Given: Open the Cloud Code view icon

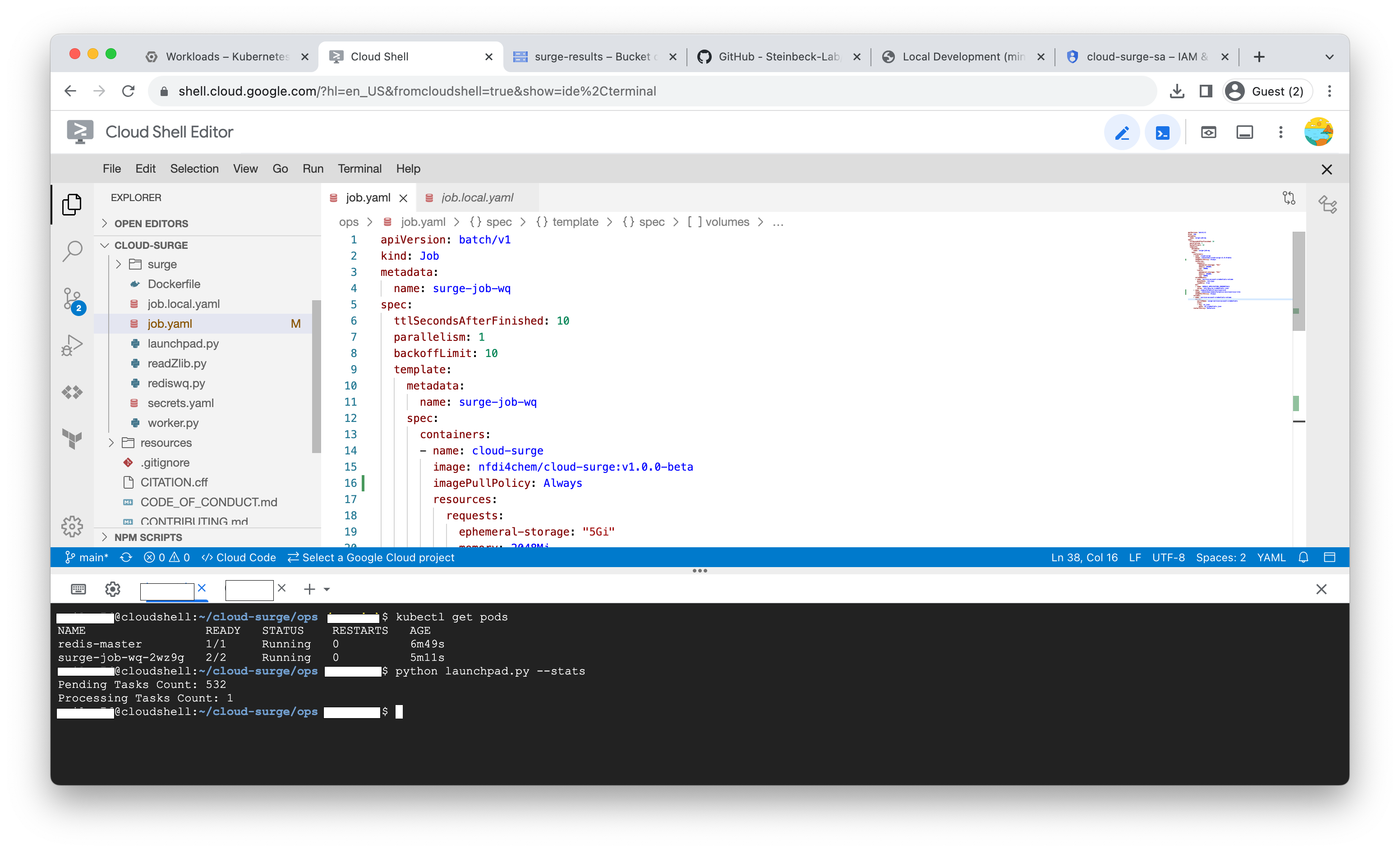Looking at the screenshot, I should [72, 392].
